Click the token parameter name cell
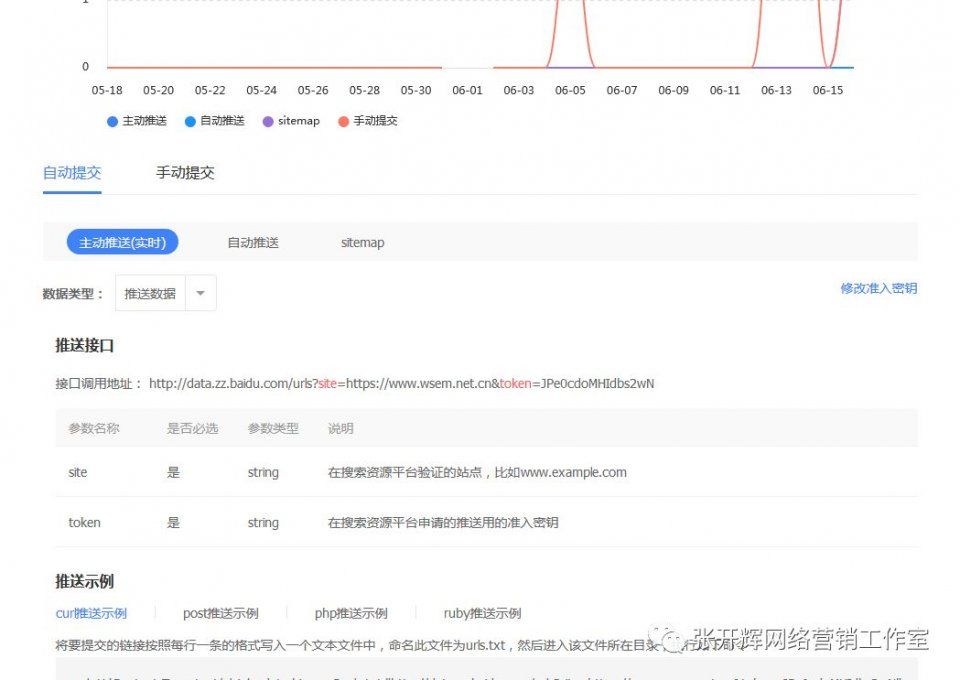This screenshot has height=680, width=960. 84,523
